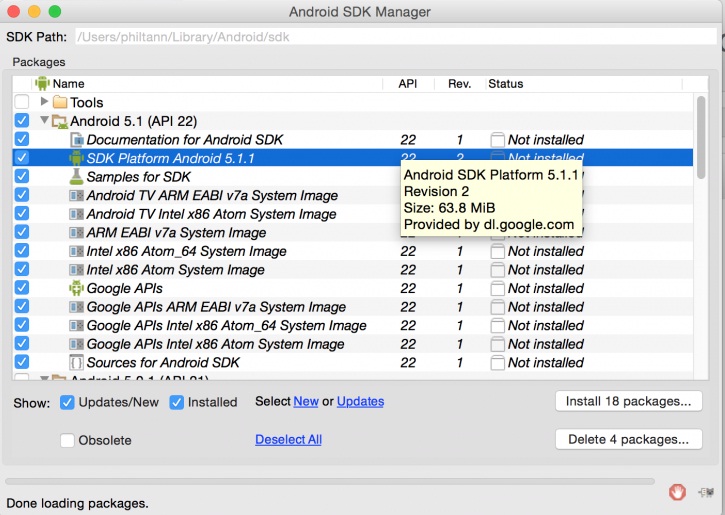Image resolution: width=725 pixels, height=515 pixels.
Task: Sort packages by the Status column header
Action: pos(505,84)
